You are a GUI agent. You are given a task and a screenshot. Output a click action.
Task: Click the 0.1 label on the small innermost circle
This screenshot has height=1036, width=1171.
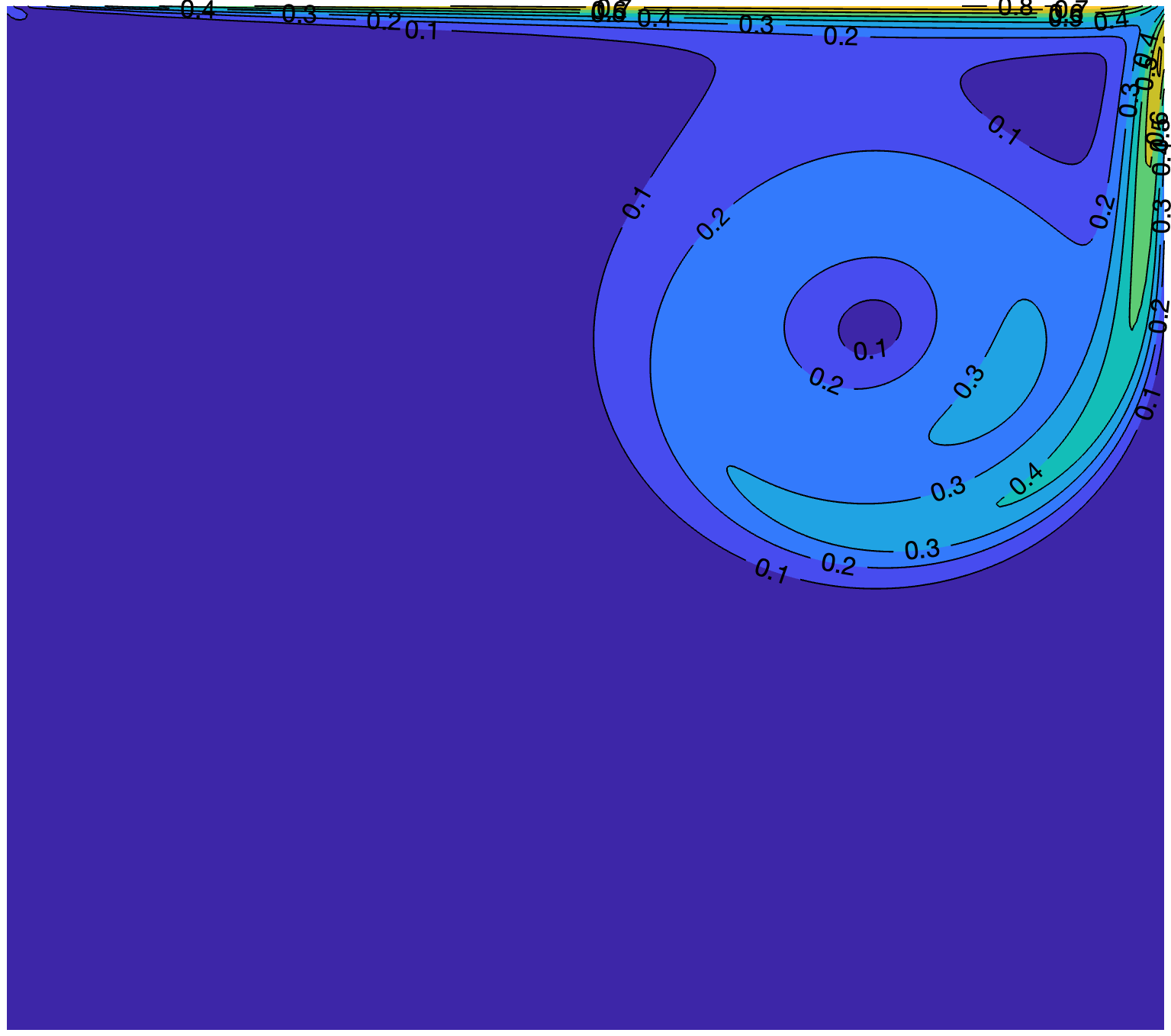tap(870, 350)
